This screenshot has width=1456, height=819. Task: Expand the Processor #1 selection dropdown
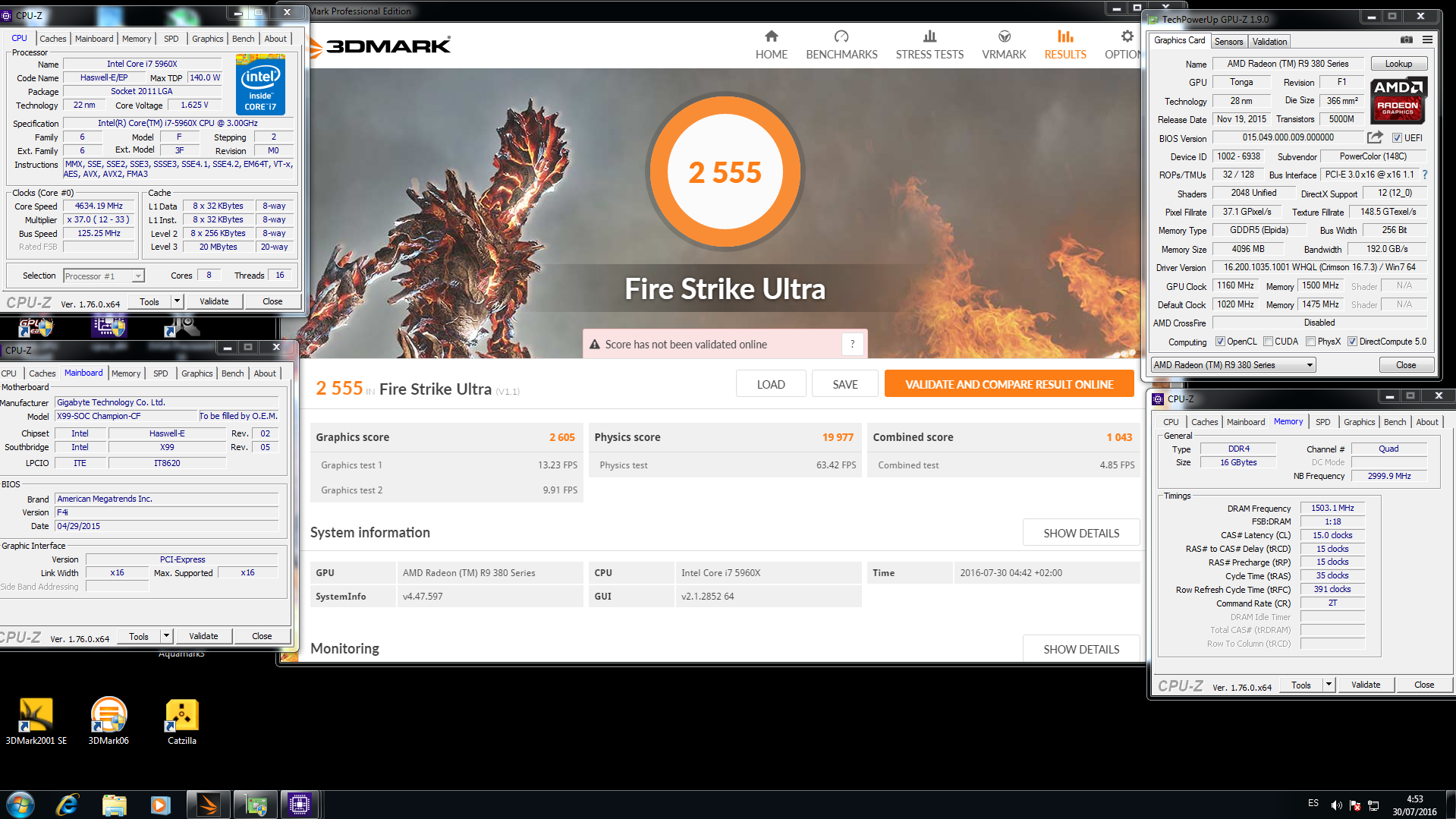(x=137, y=276)
